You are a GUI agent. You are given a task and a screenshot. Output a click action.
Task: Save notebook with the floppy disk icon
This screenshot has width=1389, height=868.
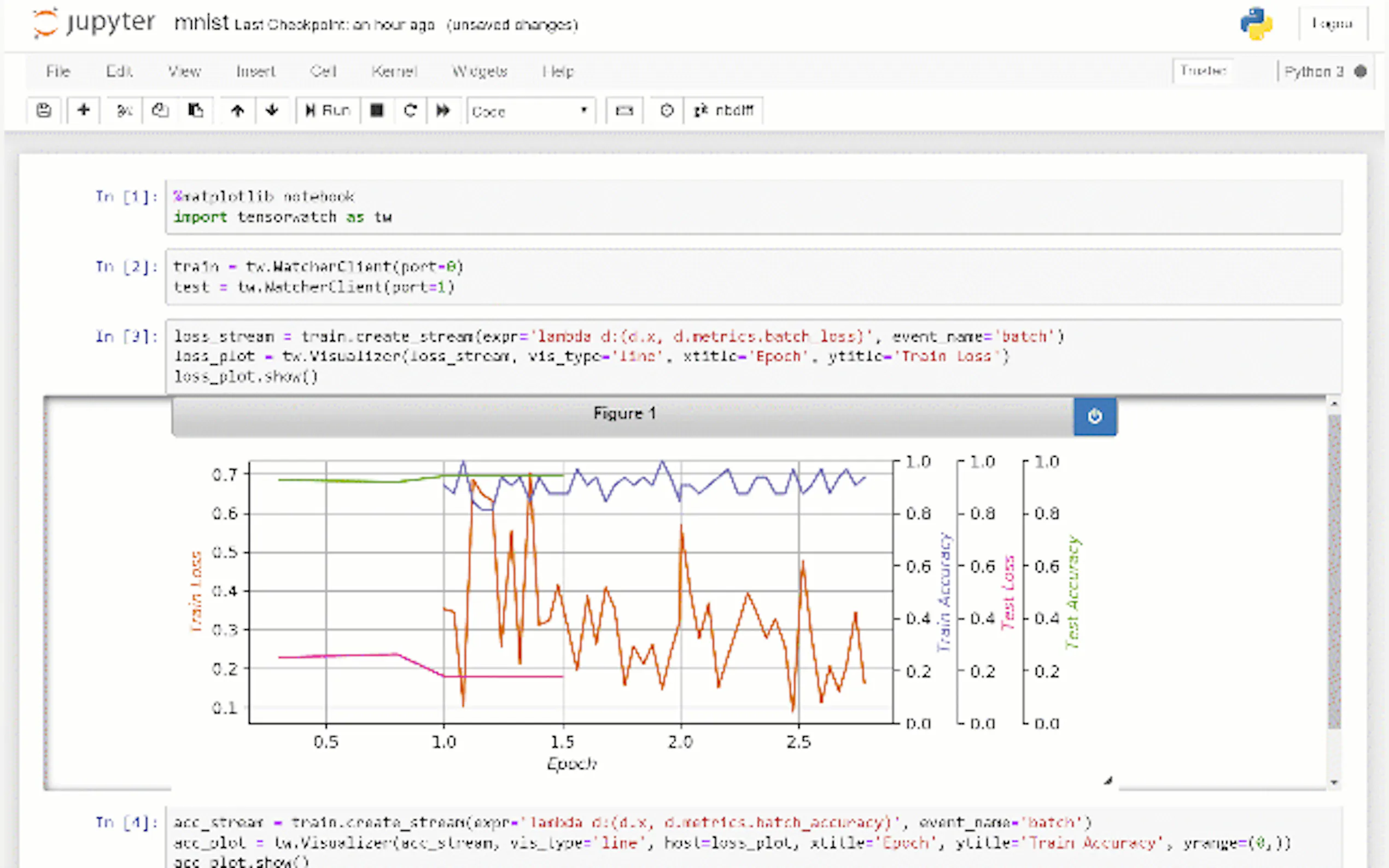[44, 110]
